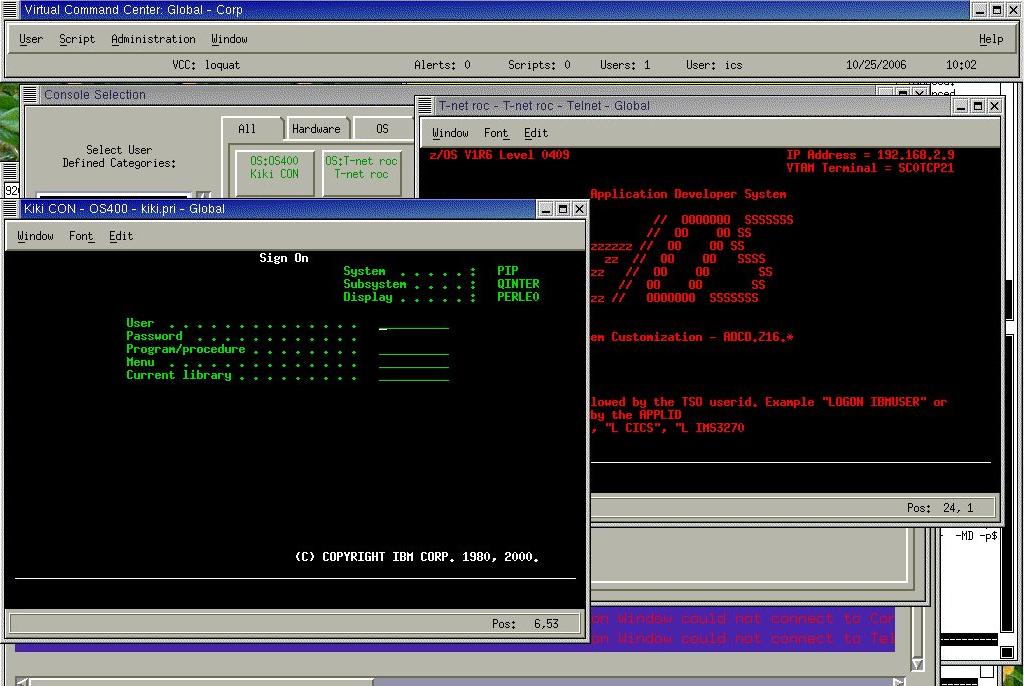
Task: Click the "Select User Defined Categories:" label
Action: pos(119,156)
